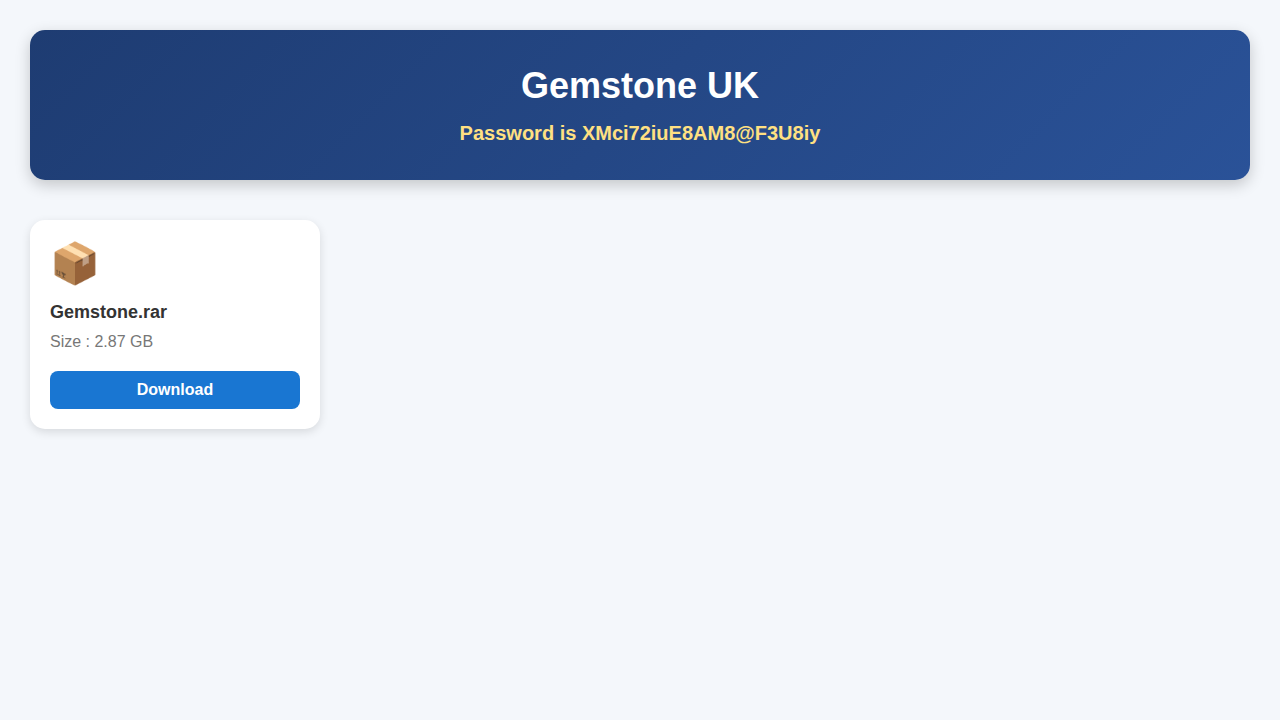This screenshot has width=1280, height=720.
Task: Click the word "Gemstone" in the title
Action: point(609,86)
